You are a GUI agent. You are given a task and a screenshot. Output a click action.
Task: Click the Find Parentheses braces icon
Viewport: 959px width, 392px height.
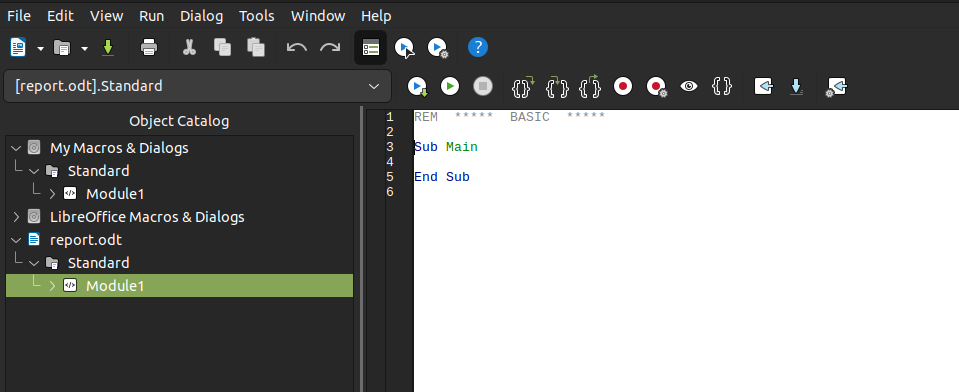722,86
